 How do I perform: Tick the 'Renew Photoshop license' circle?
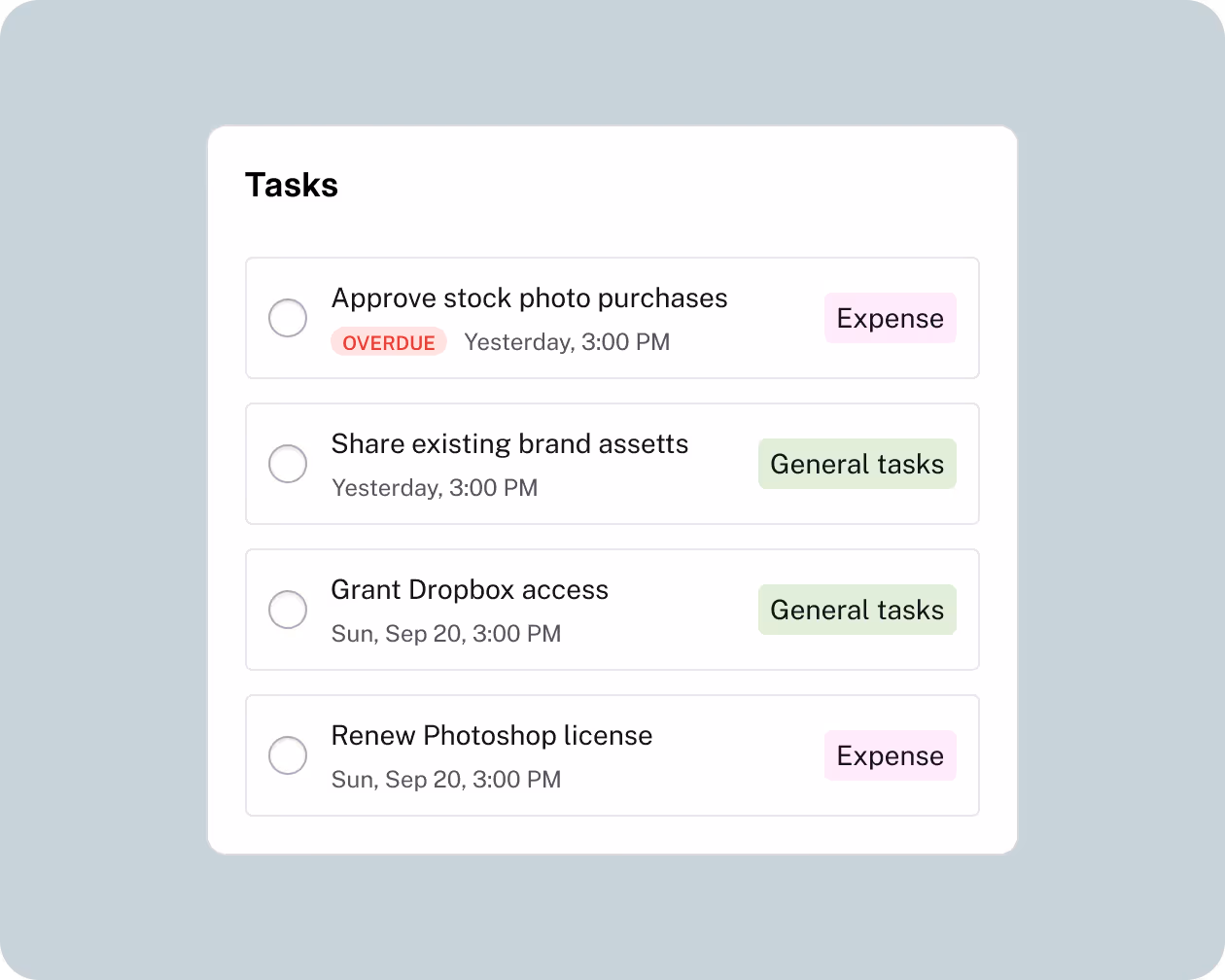tap(288, 755)
